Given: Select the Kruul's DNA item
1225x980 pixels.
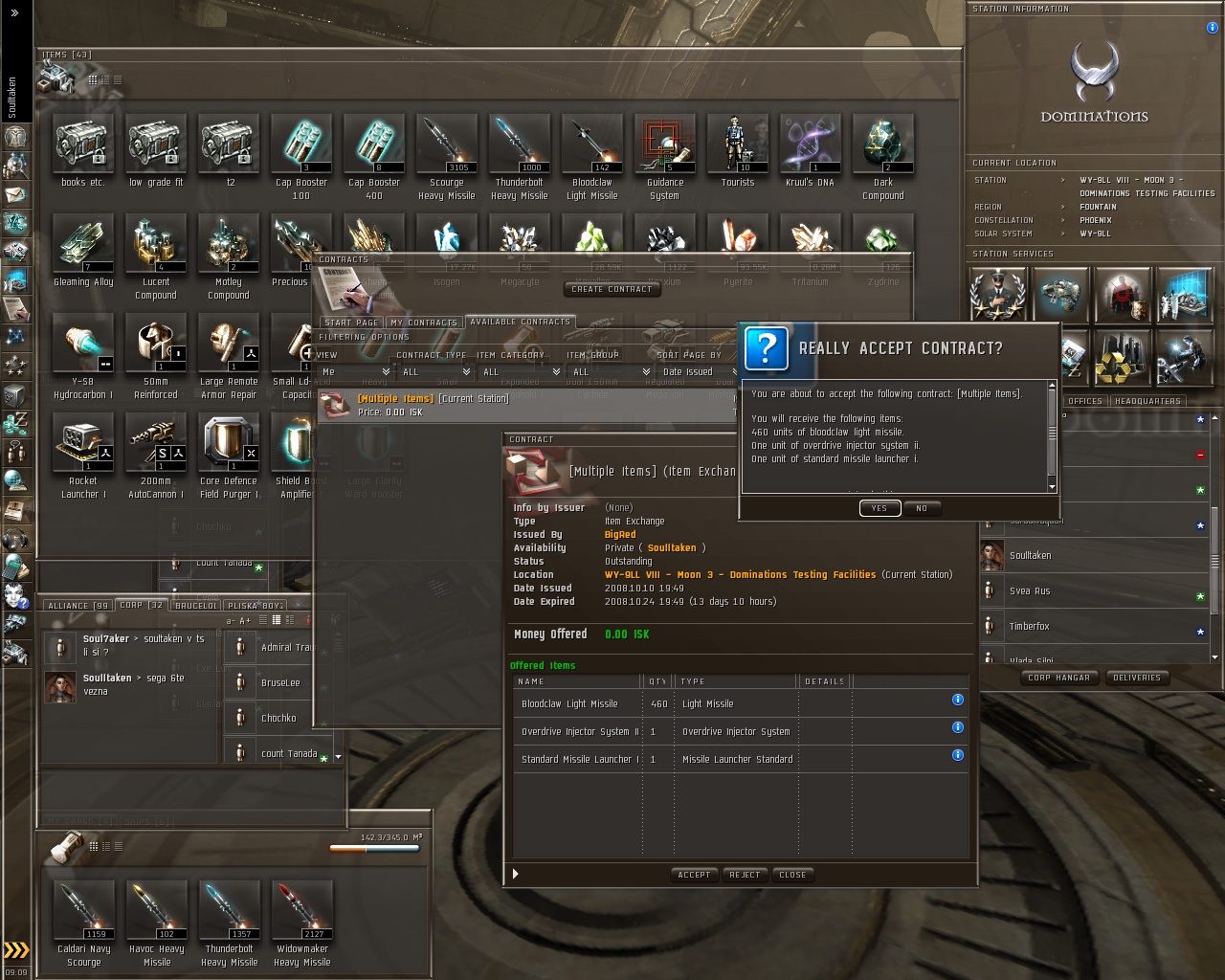Looking at the screenshot, I should pos(811,150).
